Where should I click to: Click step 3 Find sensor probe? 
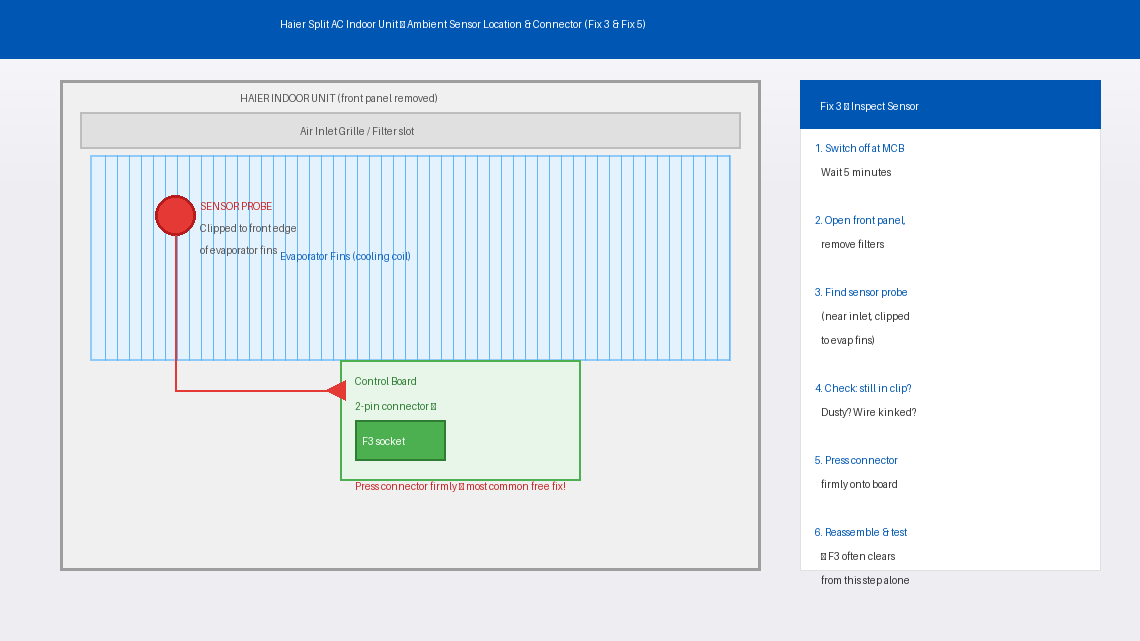861,292
